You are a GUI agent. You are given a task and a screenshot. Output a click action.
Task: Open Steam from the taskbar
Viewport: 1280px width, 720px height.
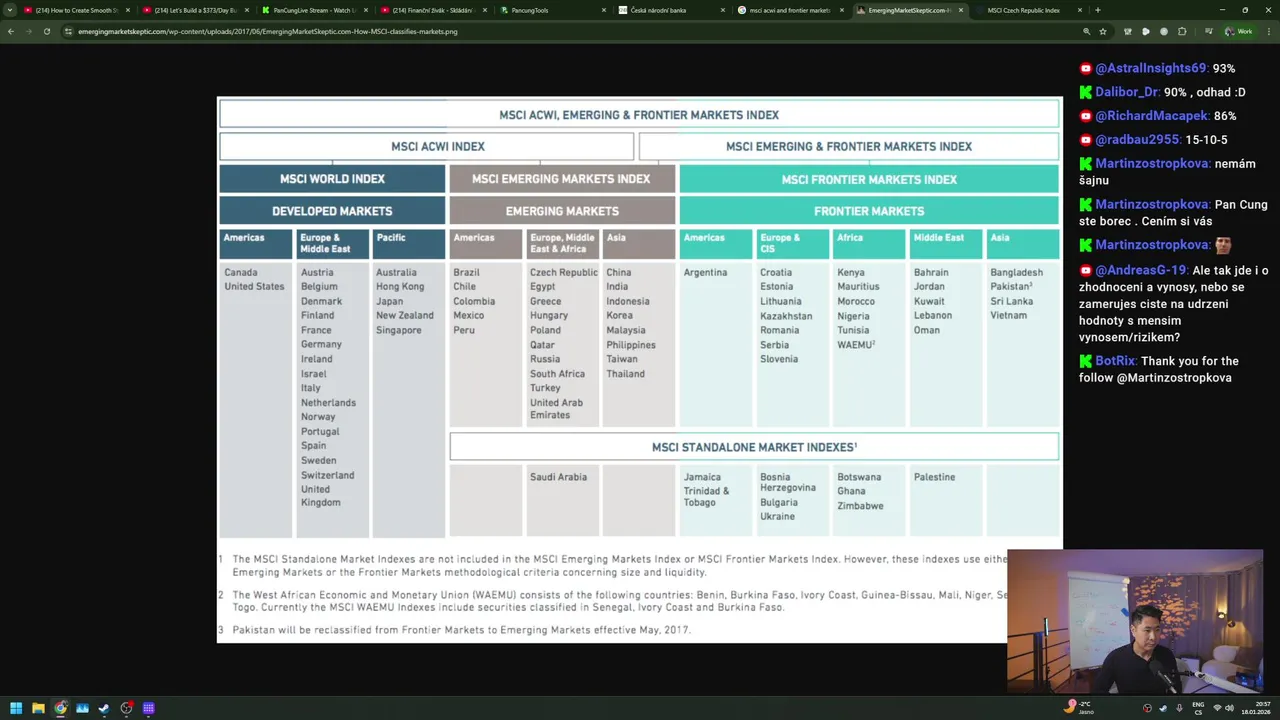[x=104, y=708]
